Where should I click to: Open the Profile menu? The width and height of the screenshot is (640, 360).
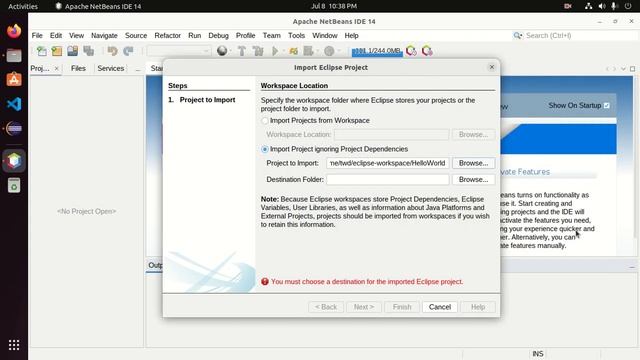click(245, 36)
